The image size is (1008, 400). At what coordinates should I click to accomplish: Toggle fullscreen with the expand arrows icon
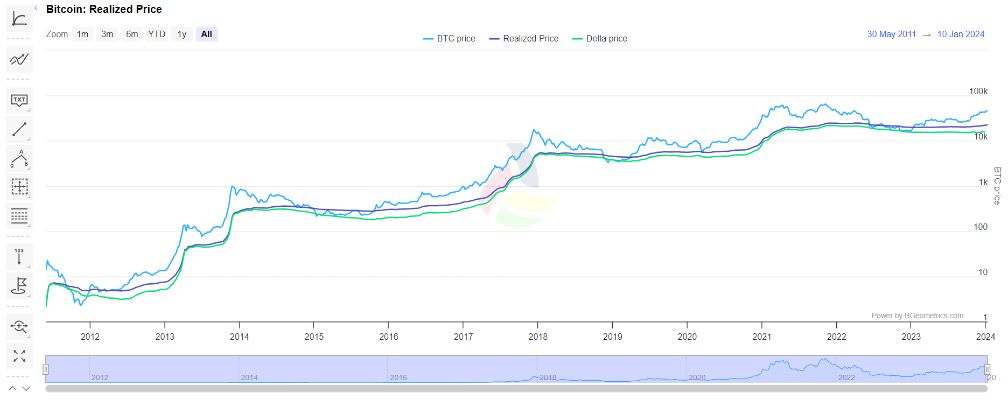pyautogui.click(x=19, y=355)
